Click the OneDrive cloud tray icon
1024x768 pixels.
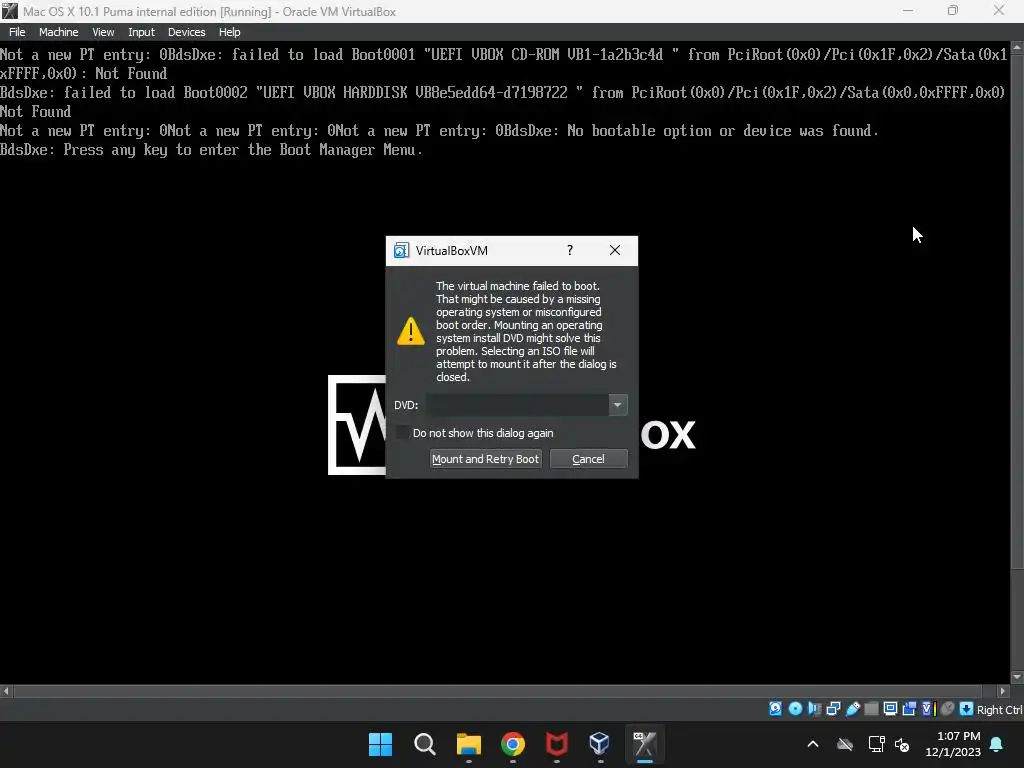845,744
